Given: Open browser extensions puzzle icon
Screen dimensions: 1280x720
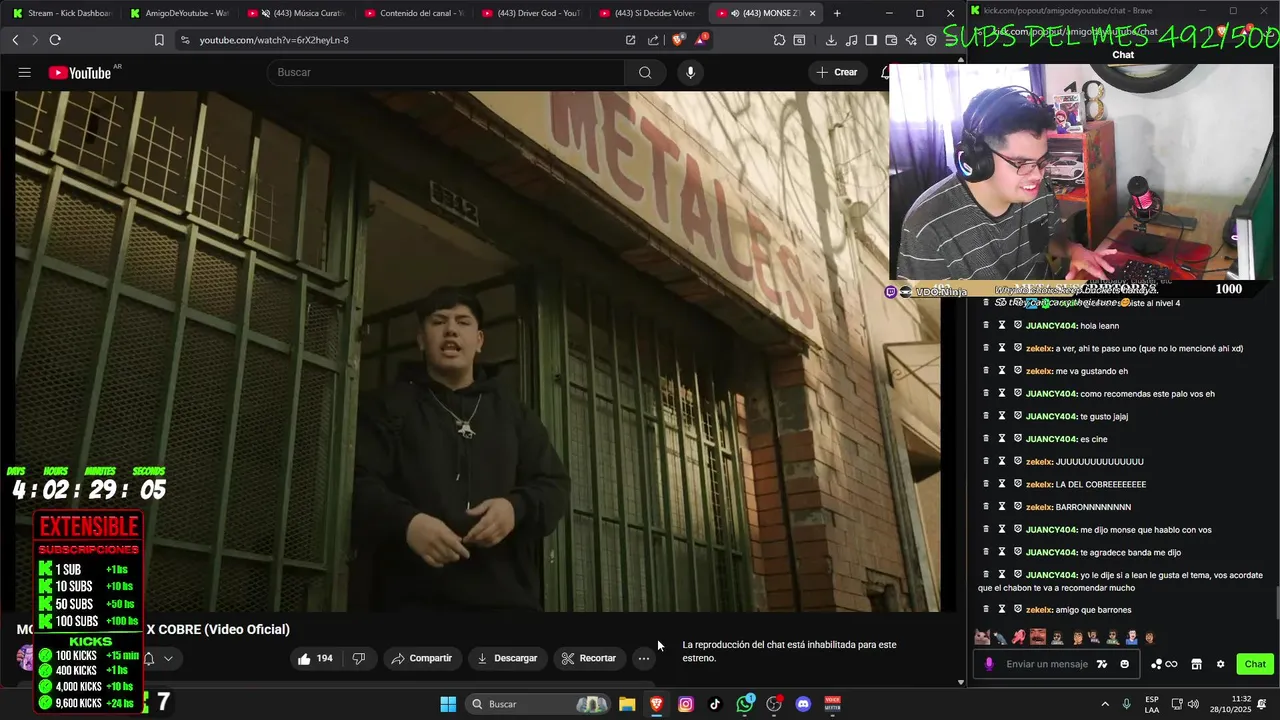Looking at the screenshot, I should point(779,40).
